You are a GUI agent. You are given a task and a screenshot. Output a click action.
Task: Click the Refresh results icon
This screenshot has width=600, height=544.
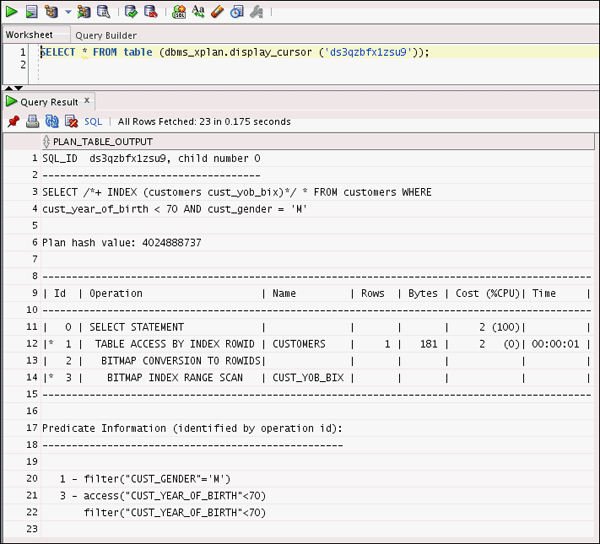point(51,121)
